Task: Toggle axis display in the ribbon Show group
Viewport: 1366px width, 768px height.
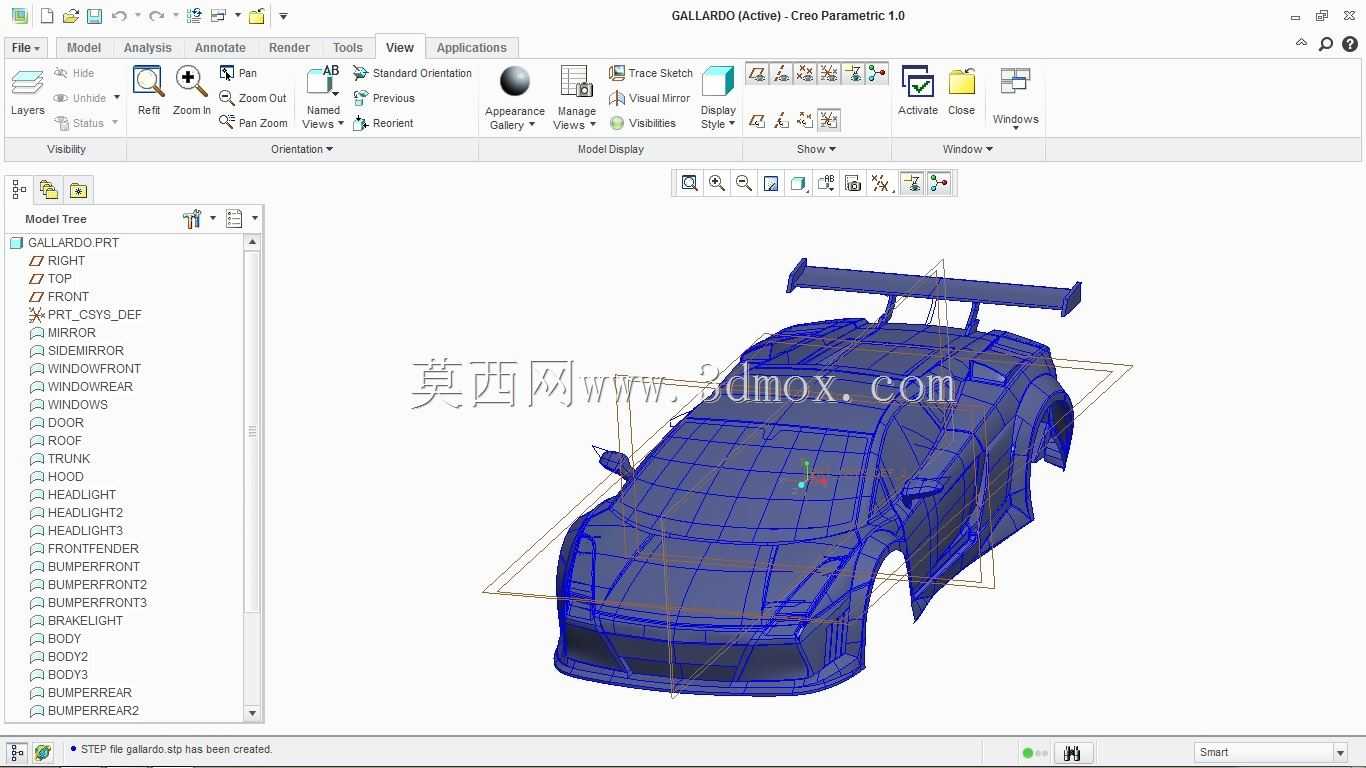Action: 781,73
